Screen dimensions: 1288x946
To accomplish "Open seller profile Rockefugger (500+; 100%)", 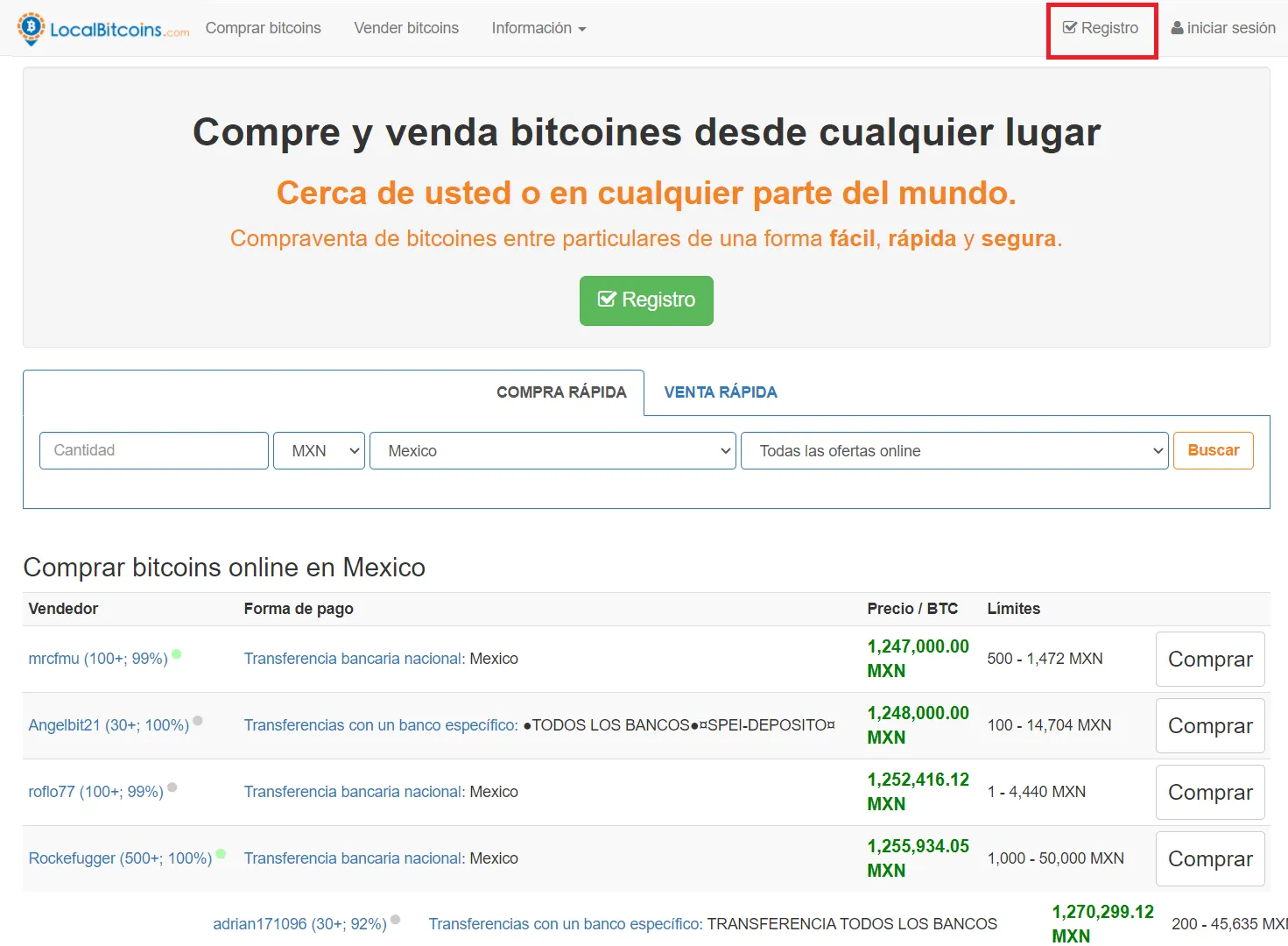I will (120, 858).
